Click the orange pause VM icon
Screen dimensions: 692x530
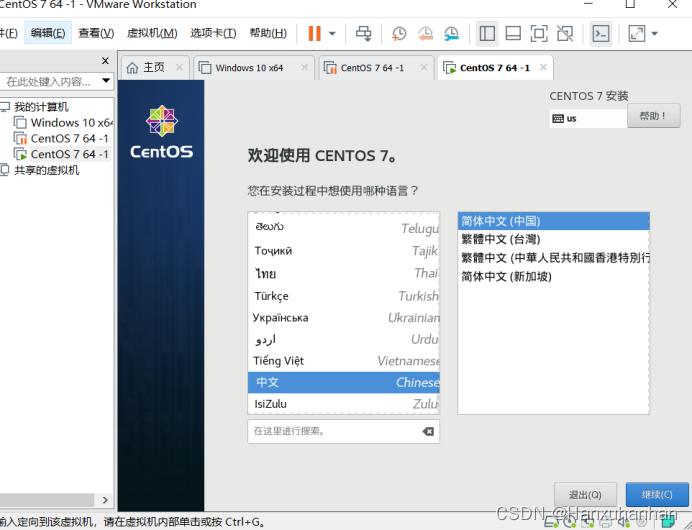(x=314, y=34)
